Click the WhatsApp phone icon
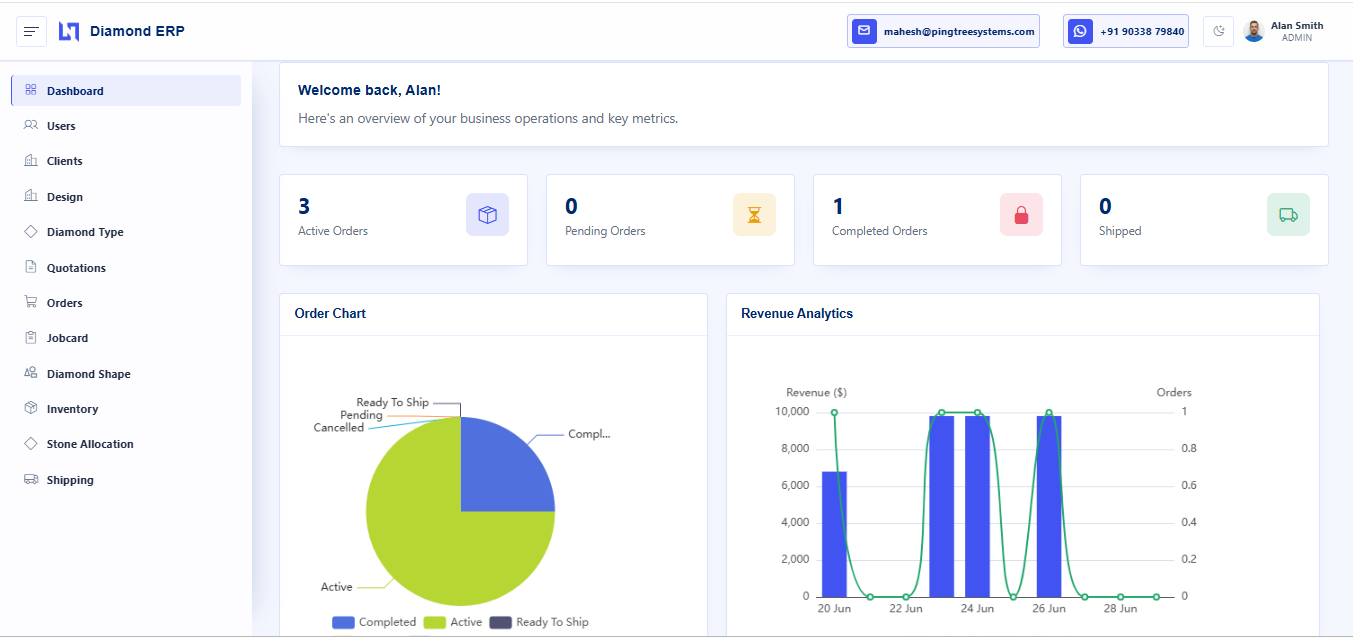 tap(1080, 31)
